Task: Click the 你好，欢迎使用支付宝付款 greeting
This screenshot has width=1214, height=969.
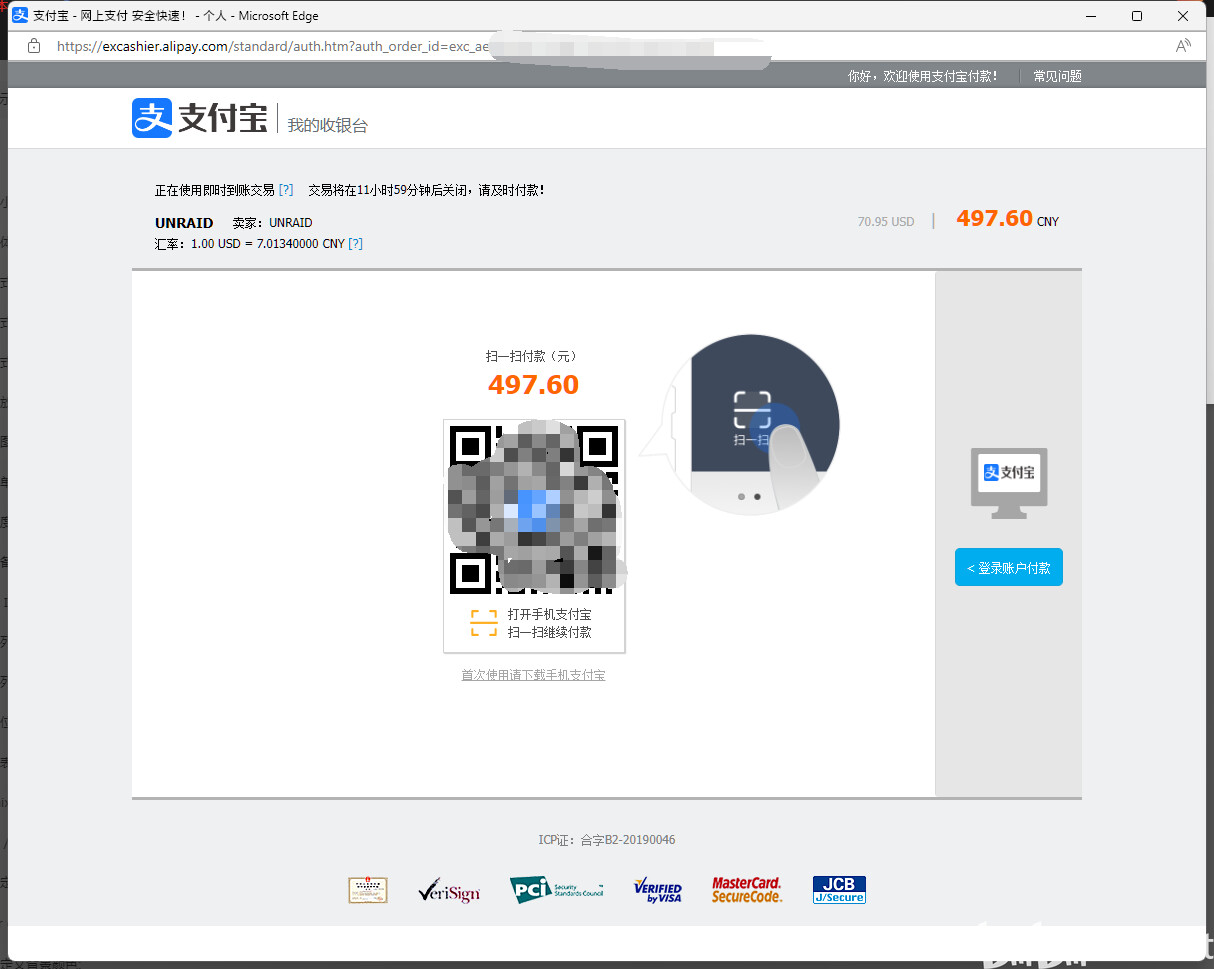Action: point(922,76)
